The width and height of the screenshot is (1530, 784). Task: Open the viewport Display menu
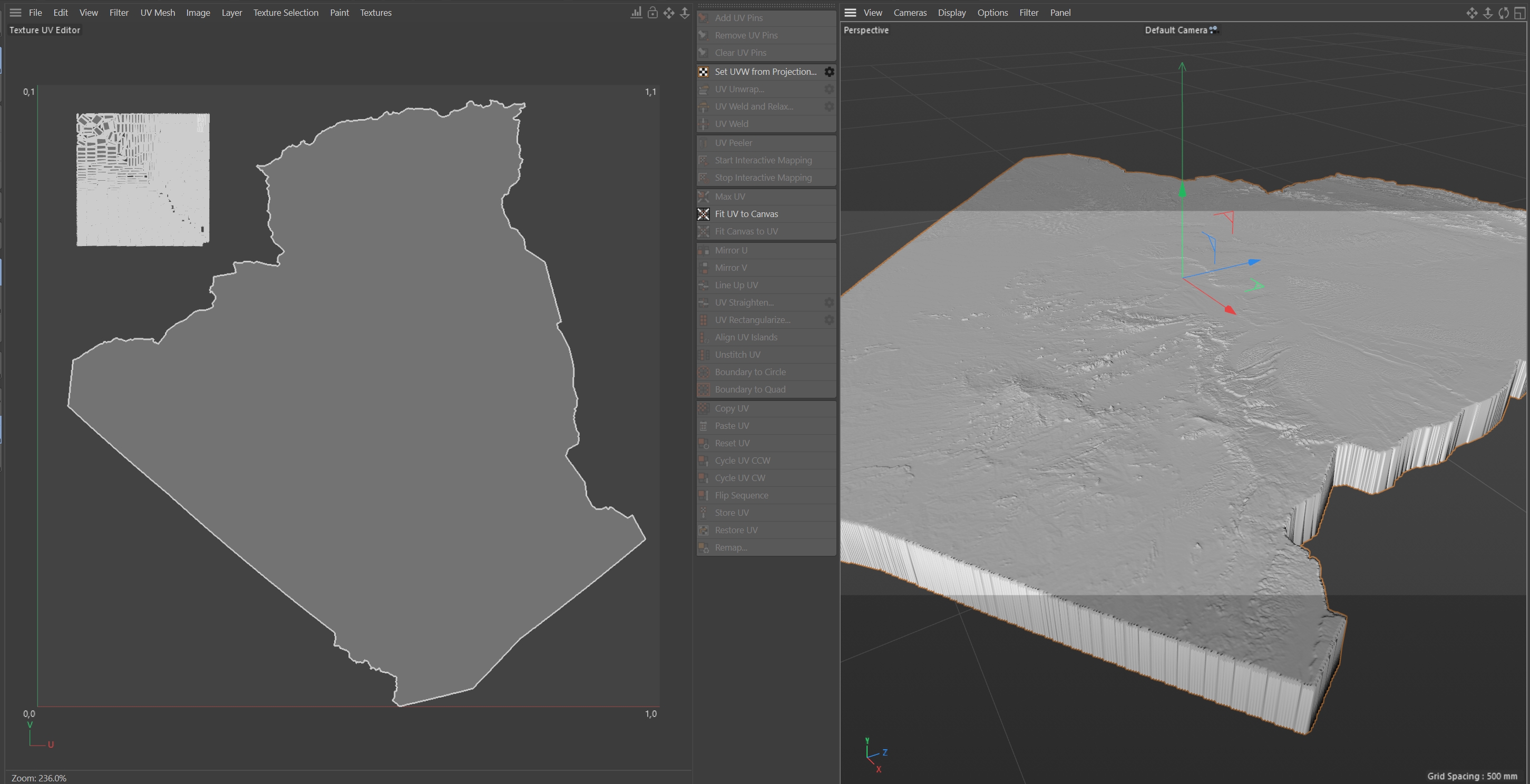click(x=951, y=13)
